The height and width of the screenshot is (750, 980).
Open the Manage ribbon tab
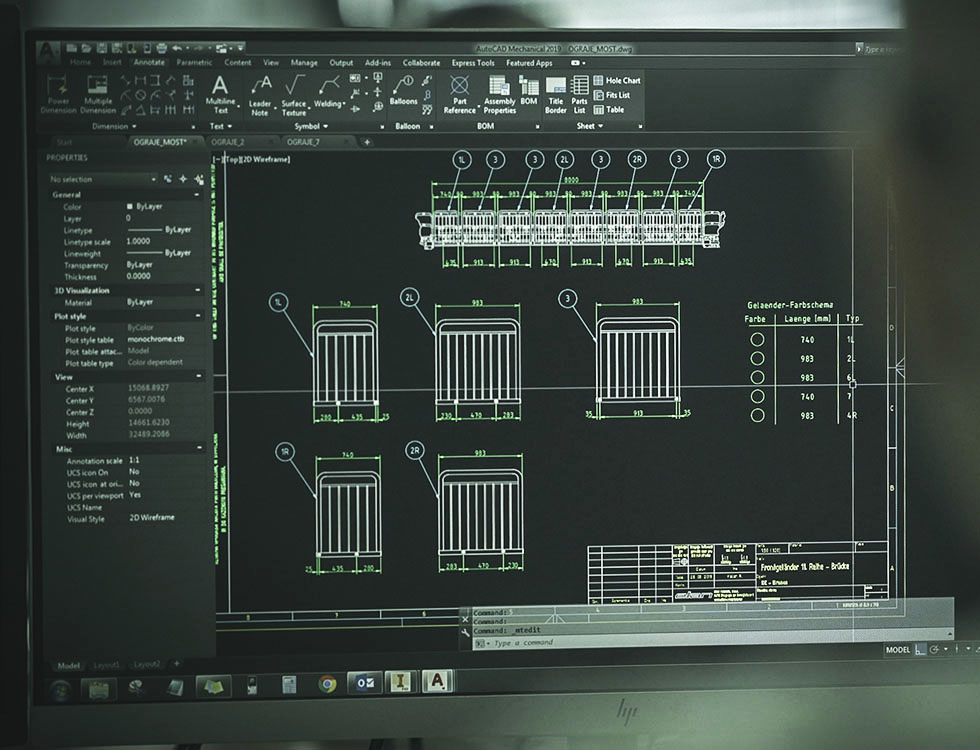[x=304, y=62]
